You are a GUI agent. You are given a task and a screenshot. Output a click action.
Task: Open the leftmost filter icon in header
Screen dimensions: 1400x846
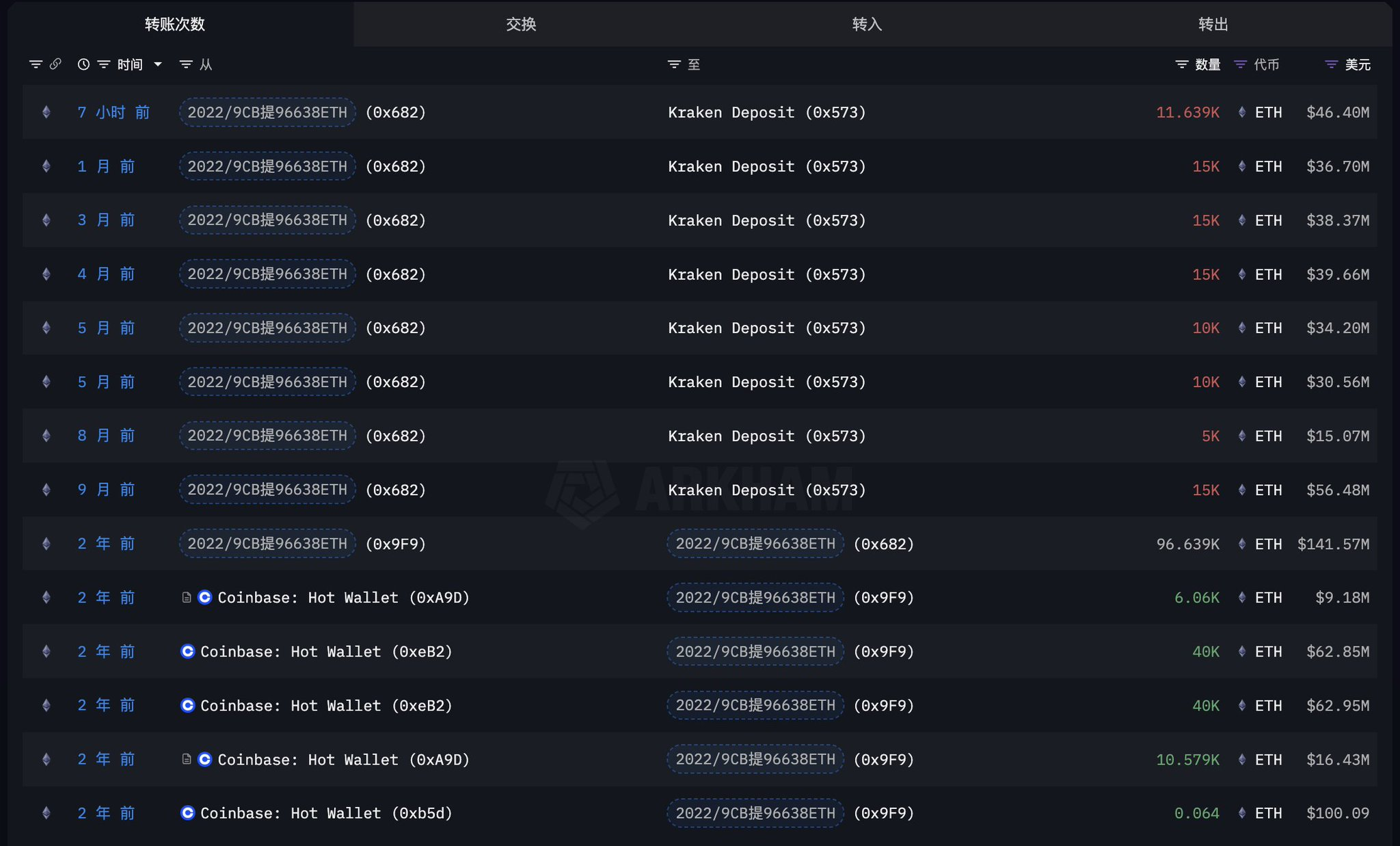tap(36, 64)
